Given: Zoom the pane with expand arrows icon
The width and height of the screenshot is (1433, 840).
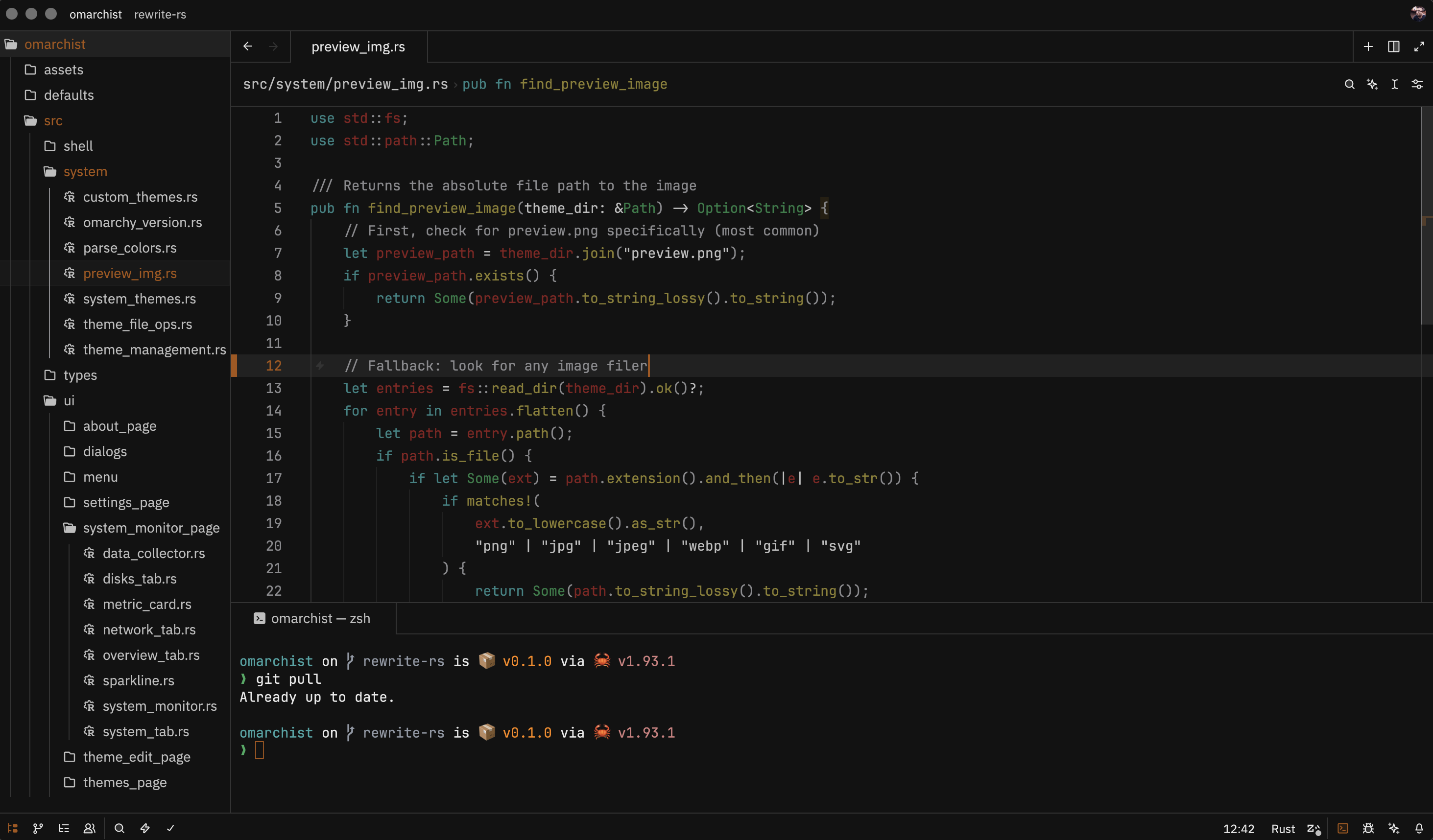Looking at the screenshot, I should coord(1419,47).
